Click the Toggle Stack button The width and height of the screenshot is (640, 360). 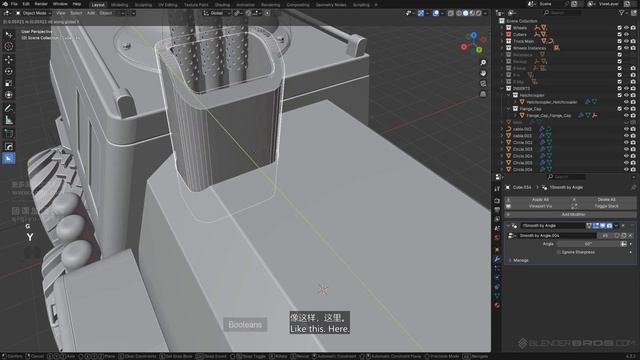607,206
